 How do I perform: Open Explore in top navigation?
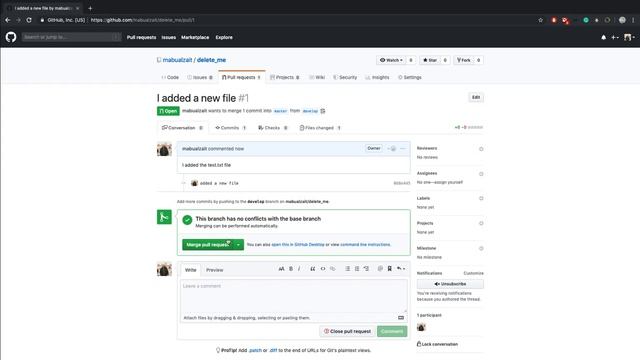[224, 37]
